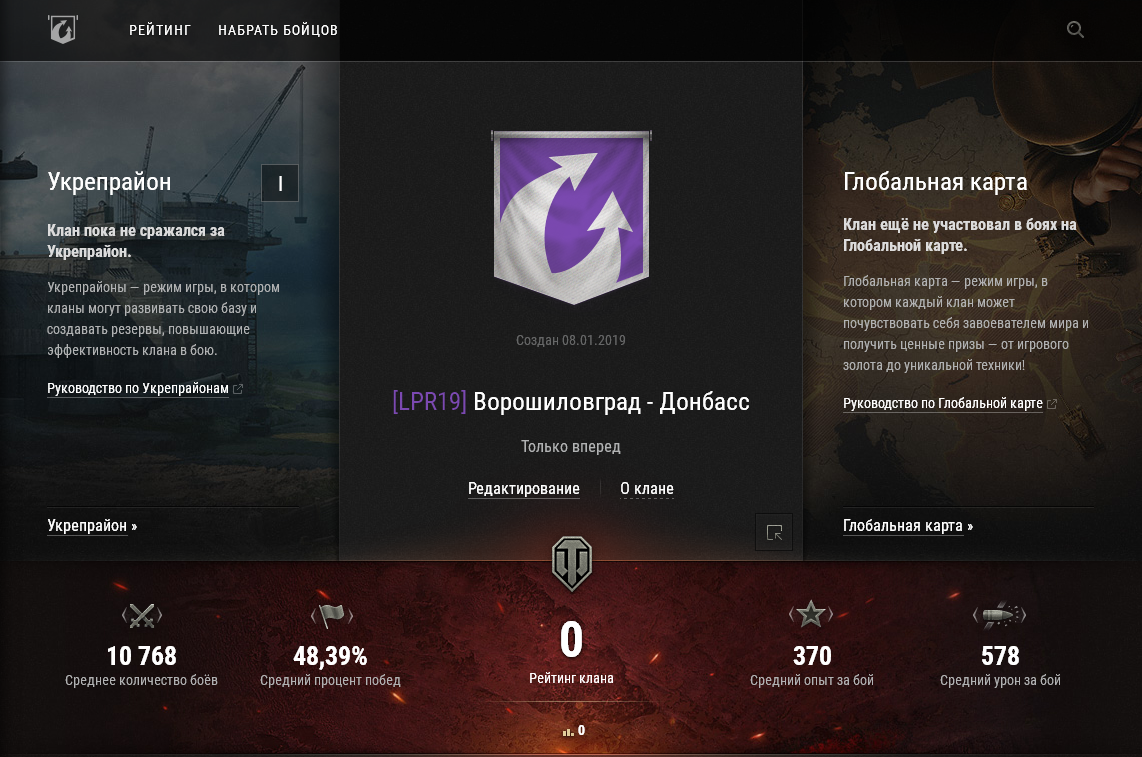Click the crossed swords battles icon

pyautogui.click(x=141, y=616)
